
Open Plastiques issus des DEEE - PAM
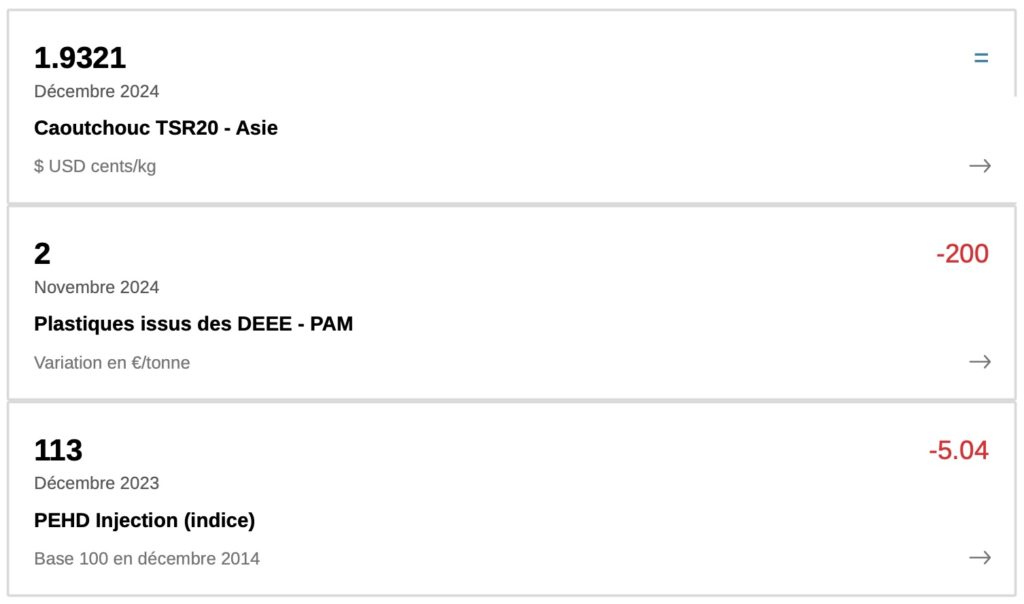(193, 324)
